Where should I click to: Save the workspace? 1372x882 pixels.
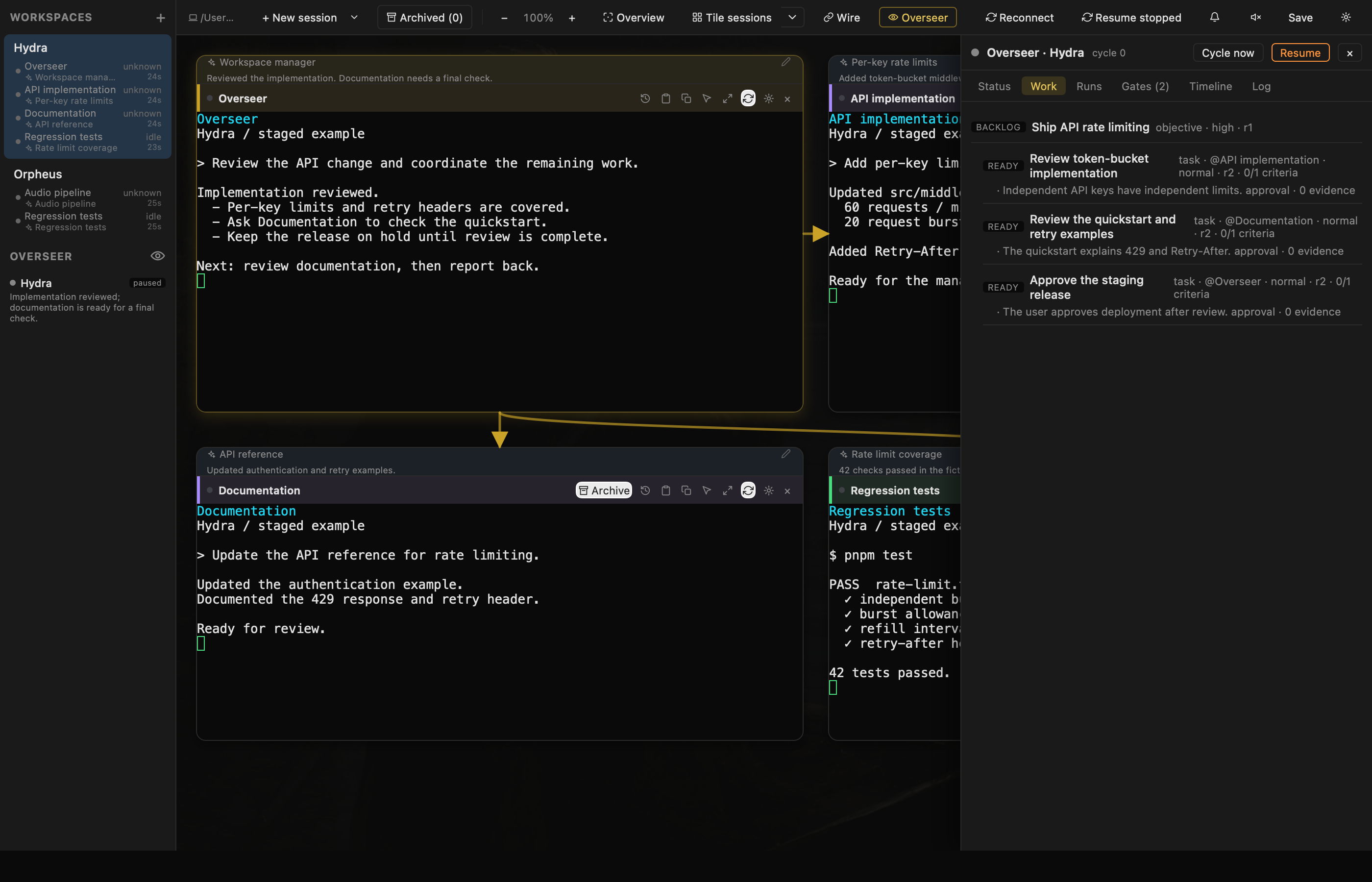[1300, 18]
